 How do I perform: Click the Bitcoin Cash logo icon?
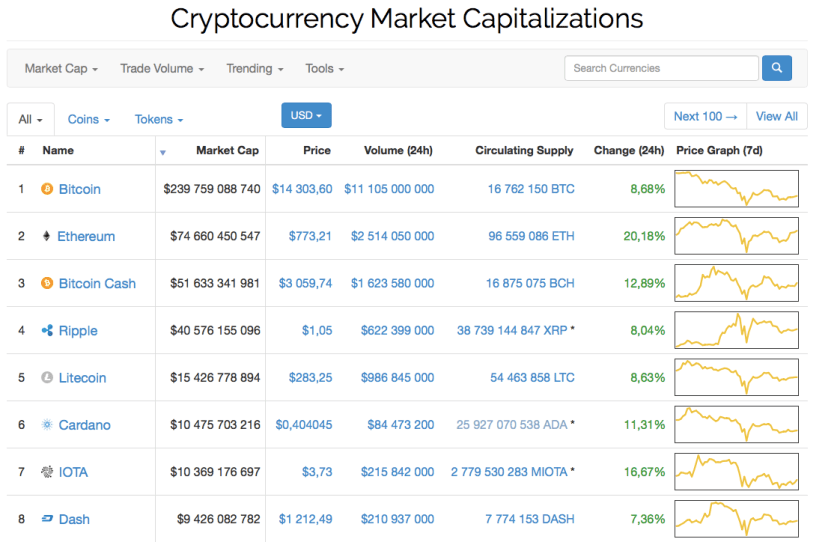coord(47,283)
